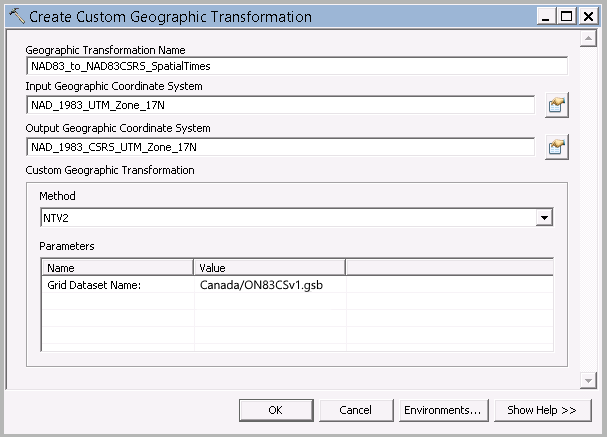Open the Output Geographic Coordinate System picker

[x=557, y=148]
